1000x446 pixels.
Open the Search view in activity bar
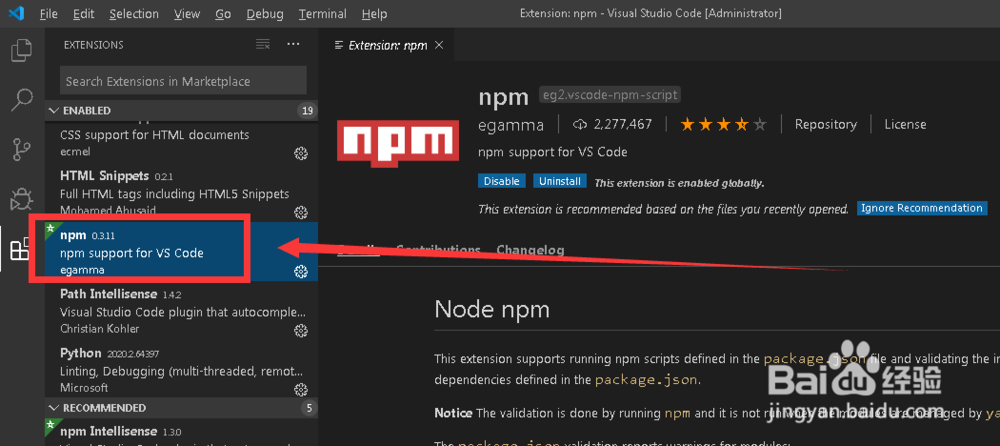tap(22, 100)
